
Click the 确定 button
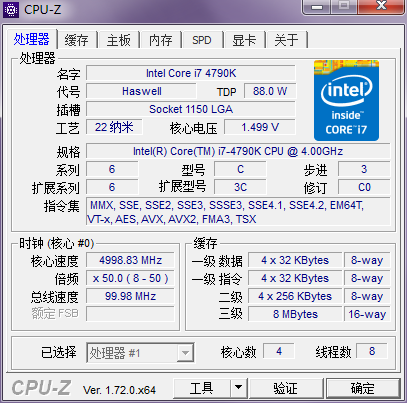[363, 388]
